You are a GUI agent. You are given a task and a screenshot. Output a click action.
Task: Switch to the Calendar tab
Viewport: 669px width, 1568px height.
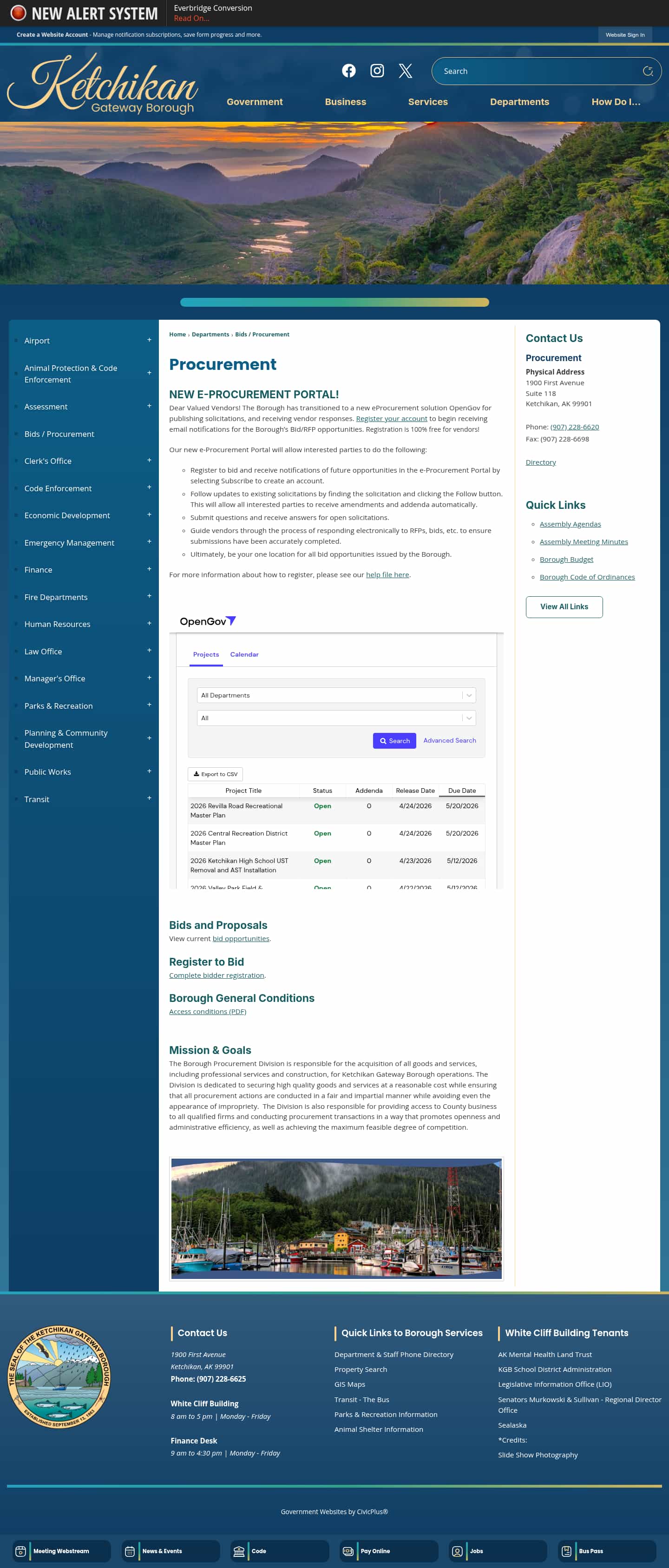point(244,654)
